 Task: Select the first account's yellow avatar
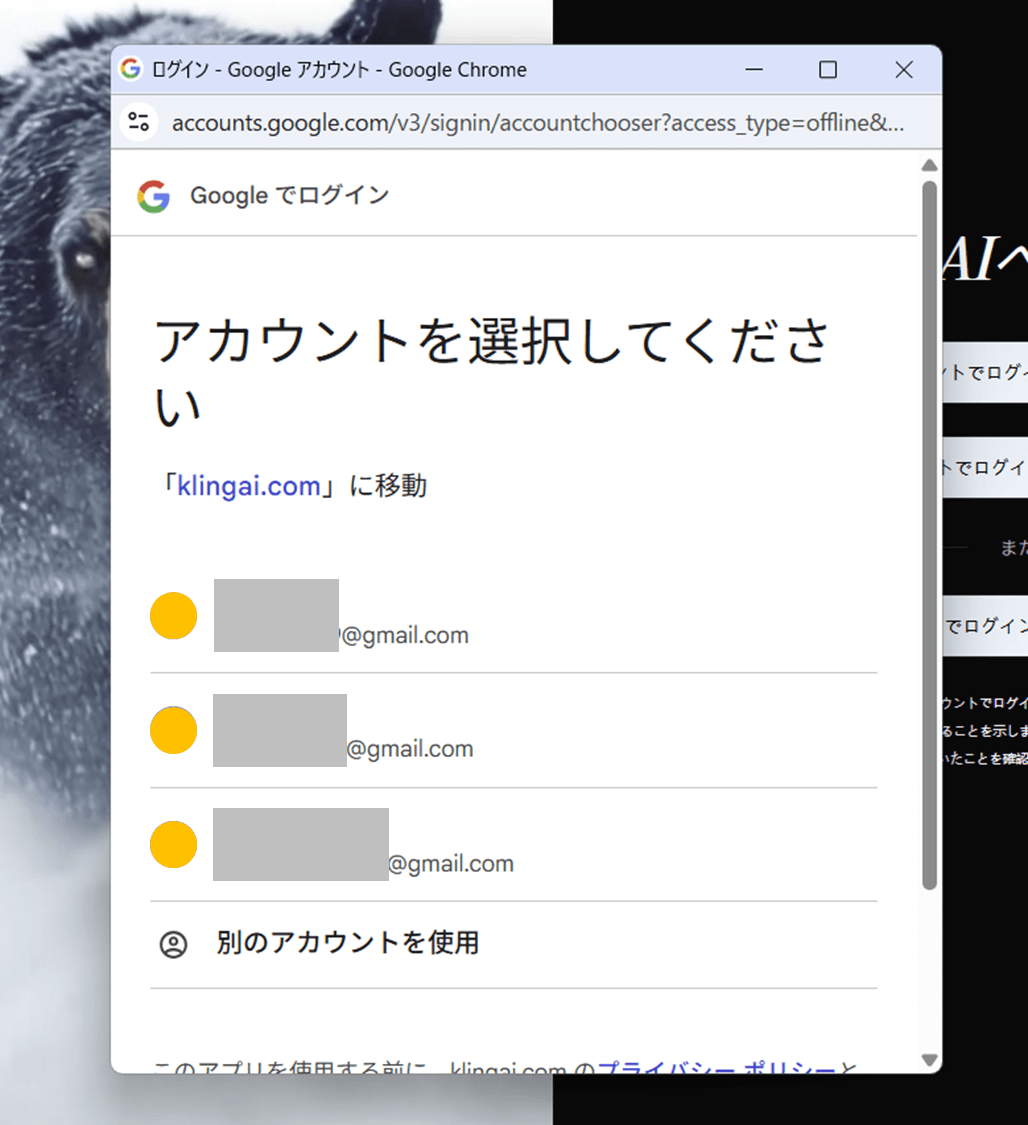[173, 616]
